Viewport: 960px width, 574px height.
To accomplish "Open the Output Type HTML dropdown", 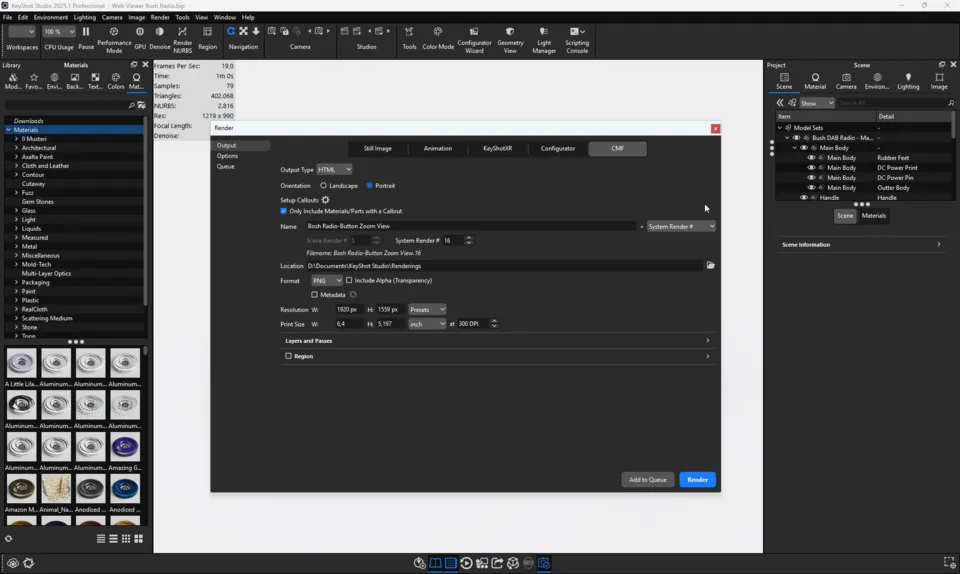I will pyautogui.click(x=334, y=170).
